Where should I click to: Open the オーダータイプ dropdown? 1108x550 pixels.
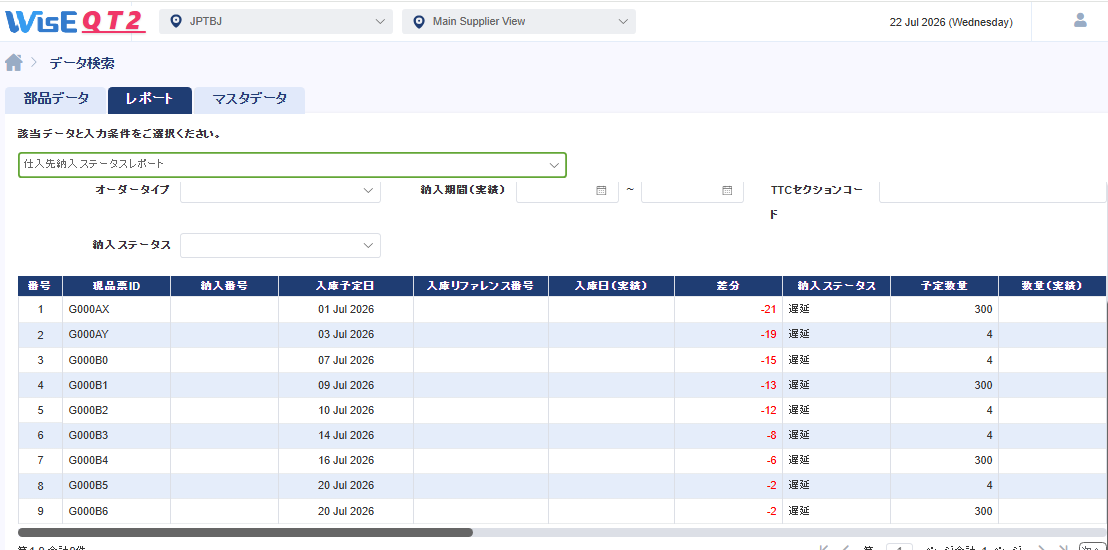[x=281, y=190]
